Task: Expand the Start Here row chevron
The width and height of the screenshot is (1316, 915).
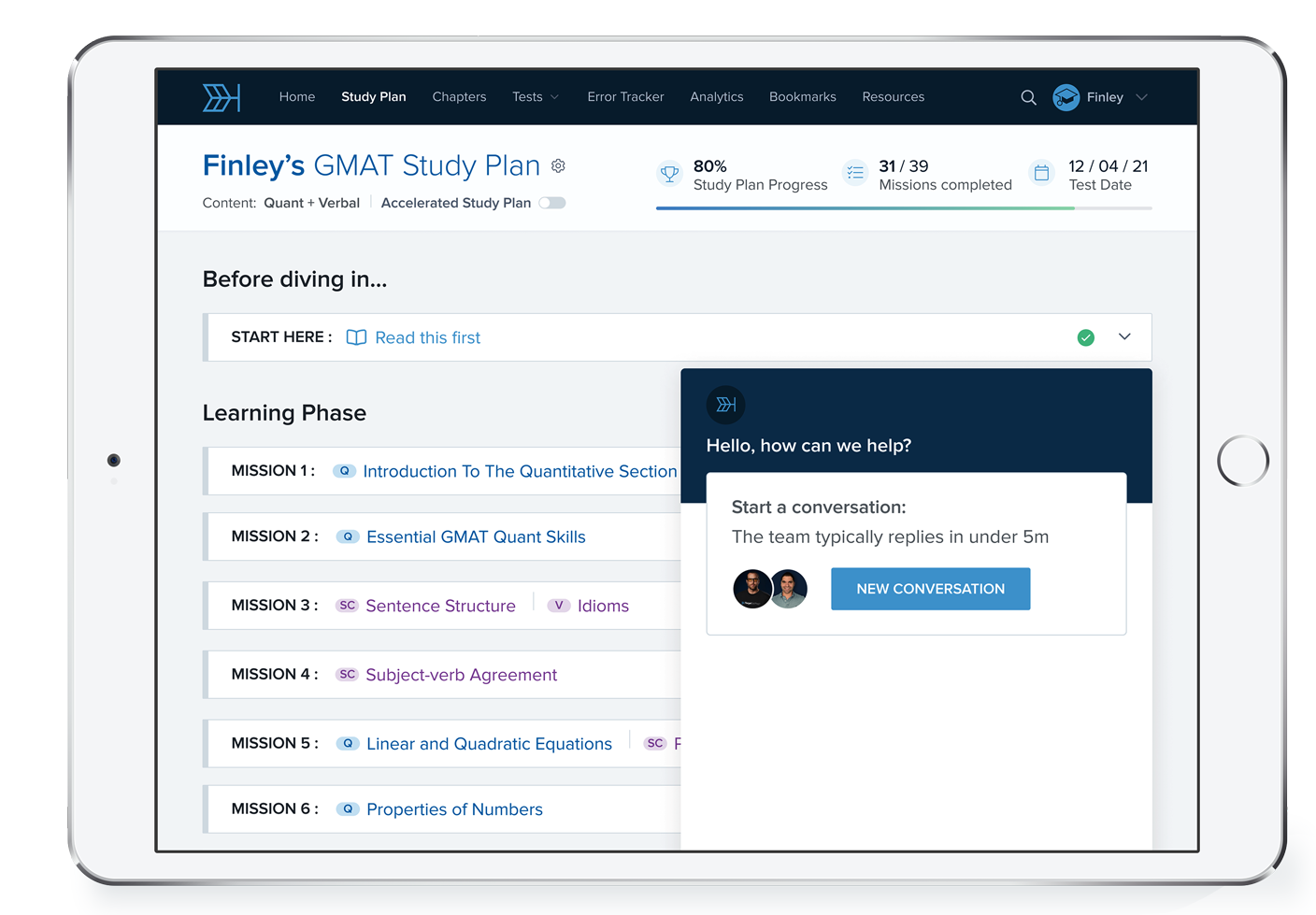Action: point(1124,336)
